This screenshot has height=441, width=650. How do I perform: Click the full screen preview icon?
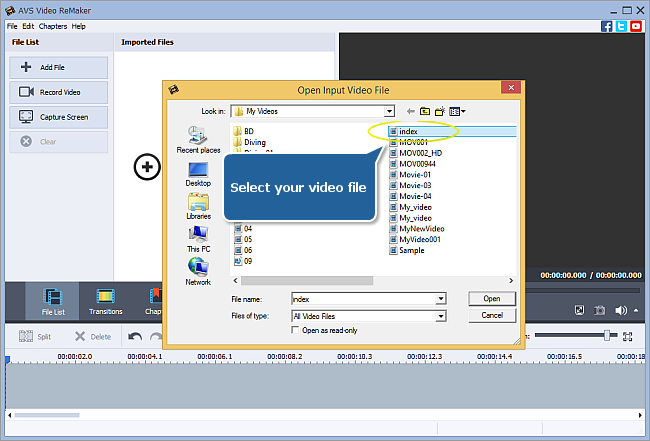click(579, 310)
